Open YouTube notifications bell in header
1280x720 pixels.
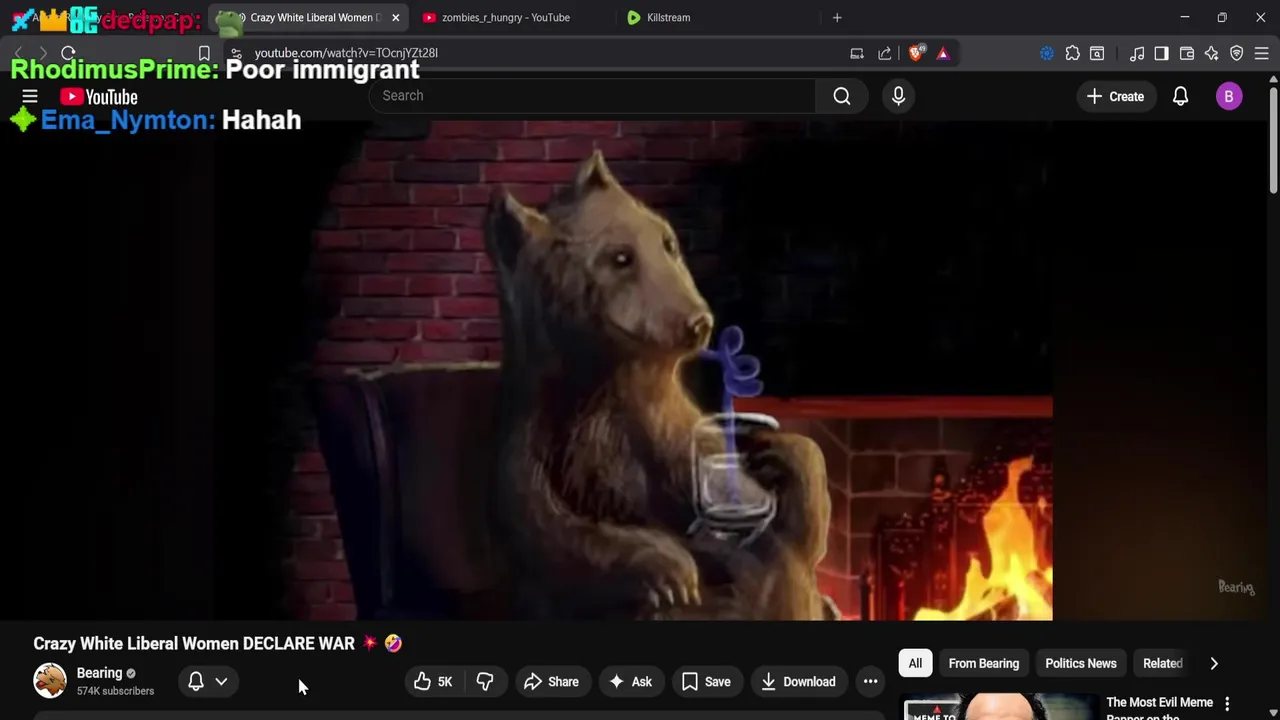click(x=1180, y=96)
